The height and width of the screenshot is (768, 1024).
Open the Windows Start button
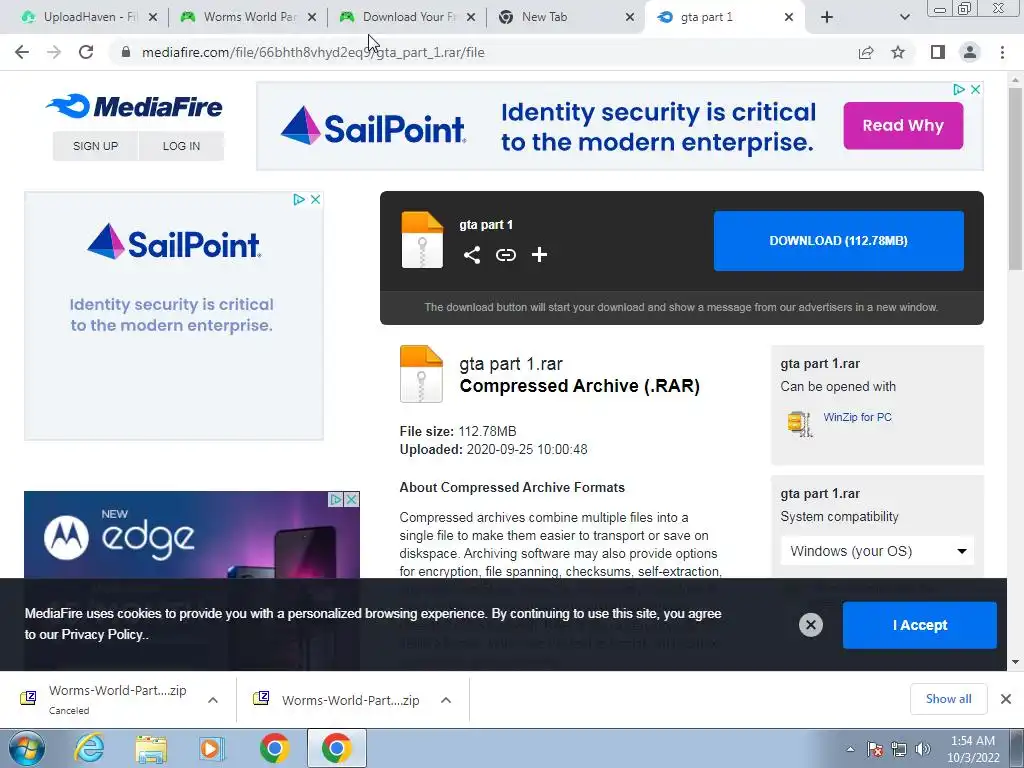pos(25,748)
